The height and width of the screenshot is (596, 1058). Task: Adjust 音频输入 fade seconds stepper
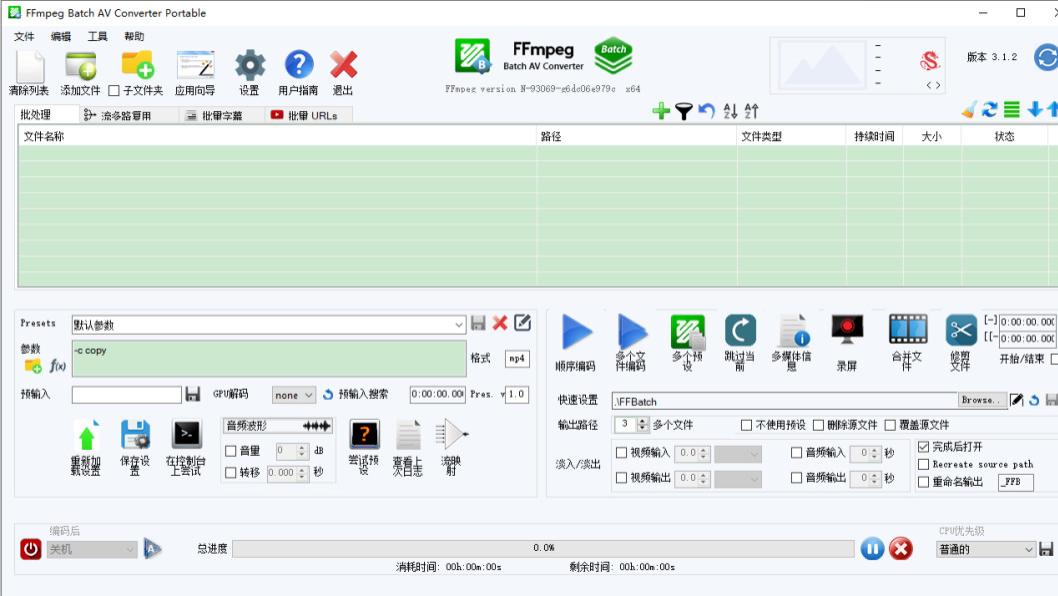click(x=875, y=454)
